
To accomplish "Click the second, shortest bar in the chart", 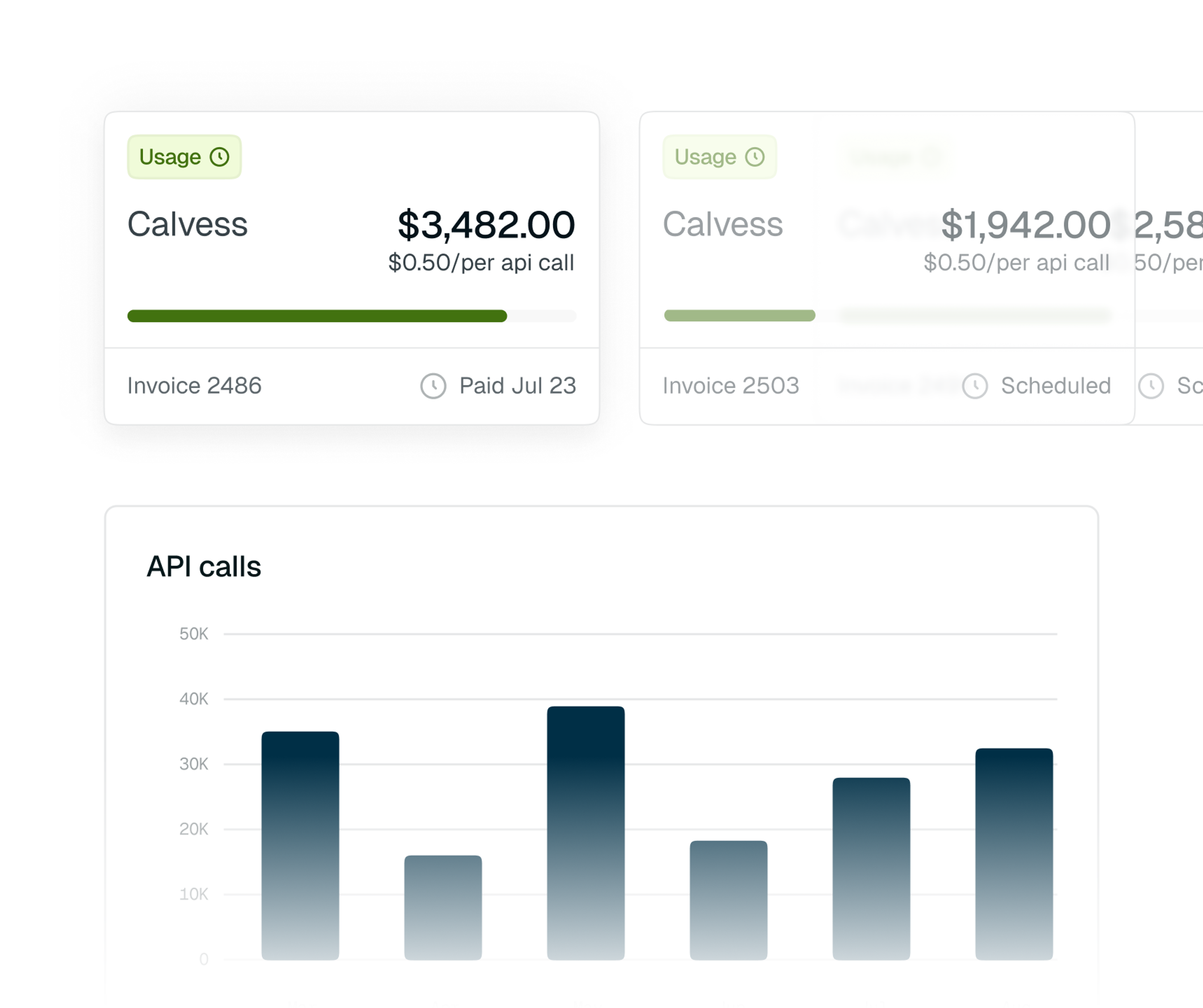I will point(443,908).
